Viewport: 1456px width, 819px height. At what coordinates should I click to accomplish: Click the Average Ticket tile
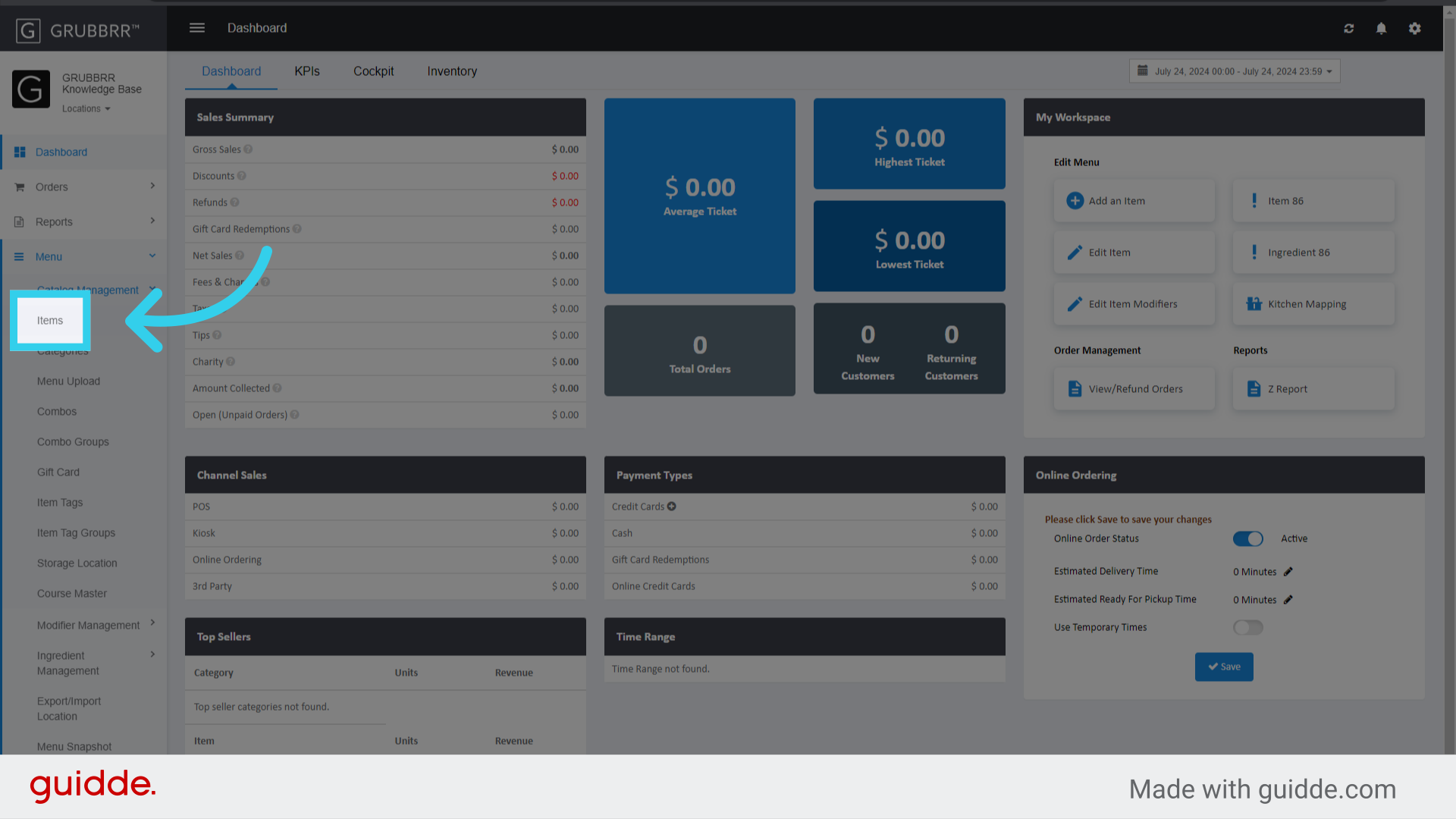(x=700, y=196)
